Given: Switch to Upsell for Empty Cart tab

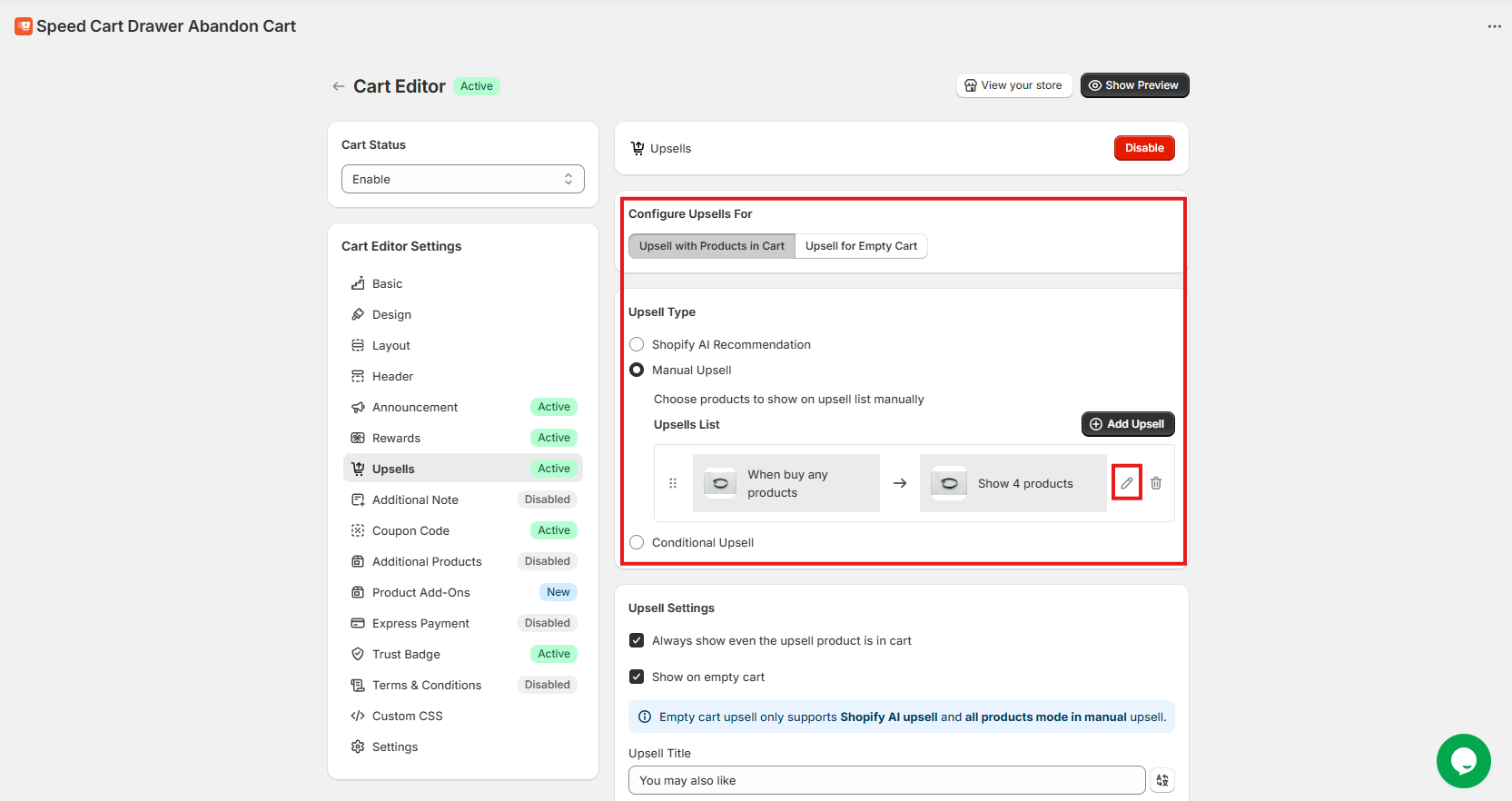Looking at the screenshot, I should (x=861, y=246).
